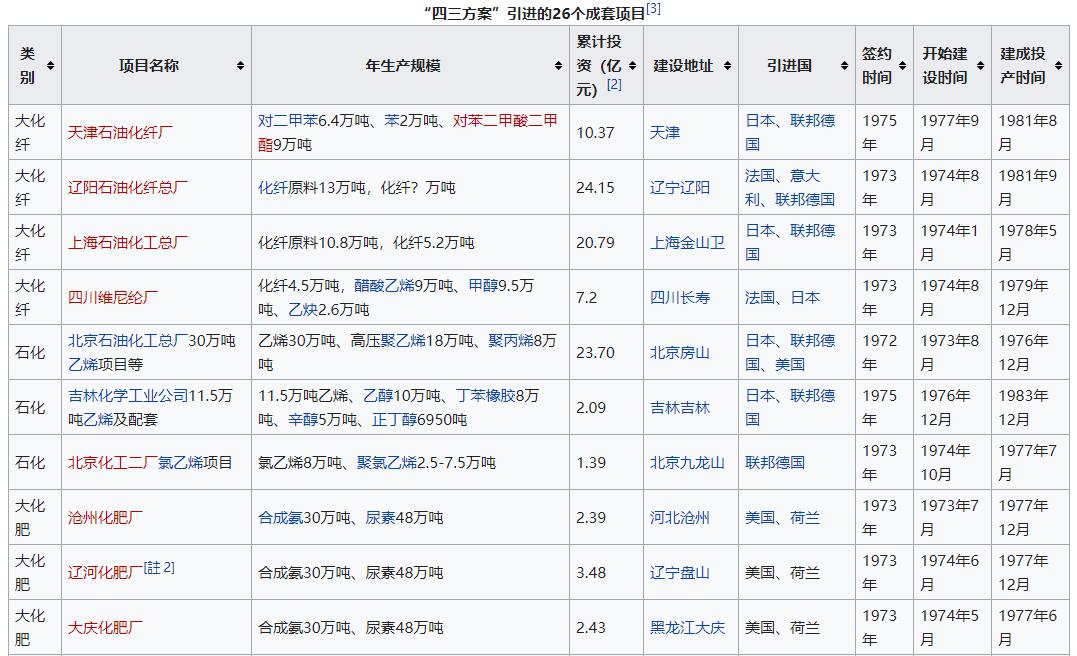The image size is (1077, 656).
Task: Open 北京化工二厂 link
Action: [x=113, y=462]
